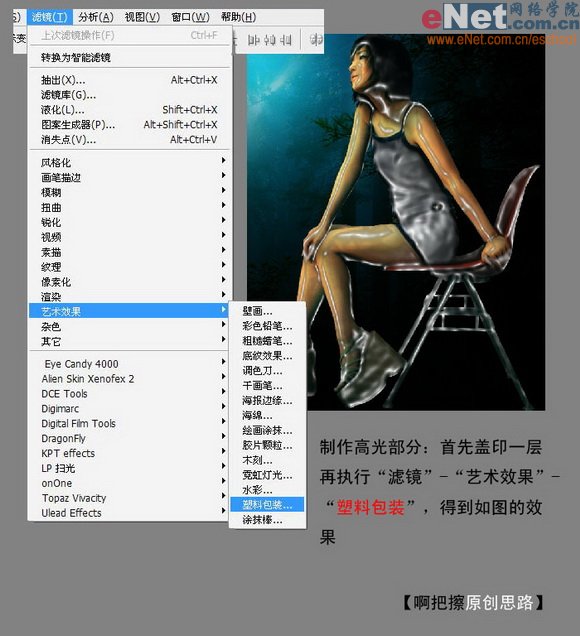The width and height of the screenshot is (580, 636).
Task: Open the 视图(V) menu
Action: point(142,17)
